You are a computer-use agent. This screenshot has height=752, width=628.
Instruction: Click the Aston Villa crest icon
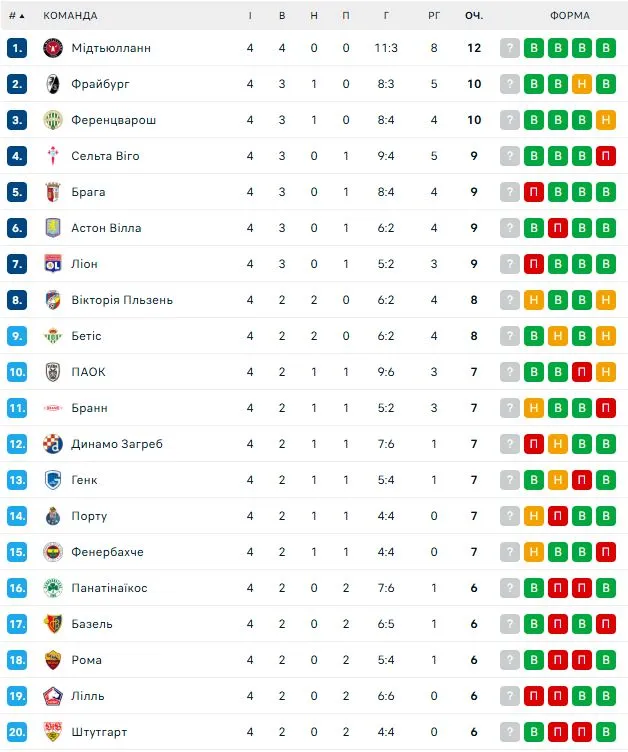pos(53,228)
